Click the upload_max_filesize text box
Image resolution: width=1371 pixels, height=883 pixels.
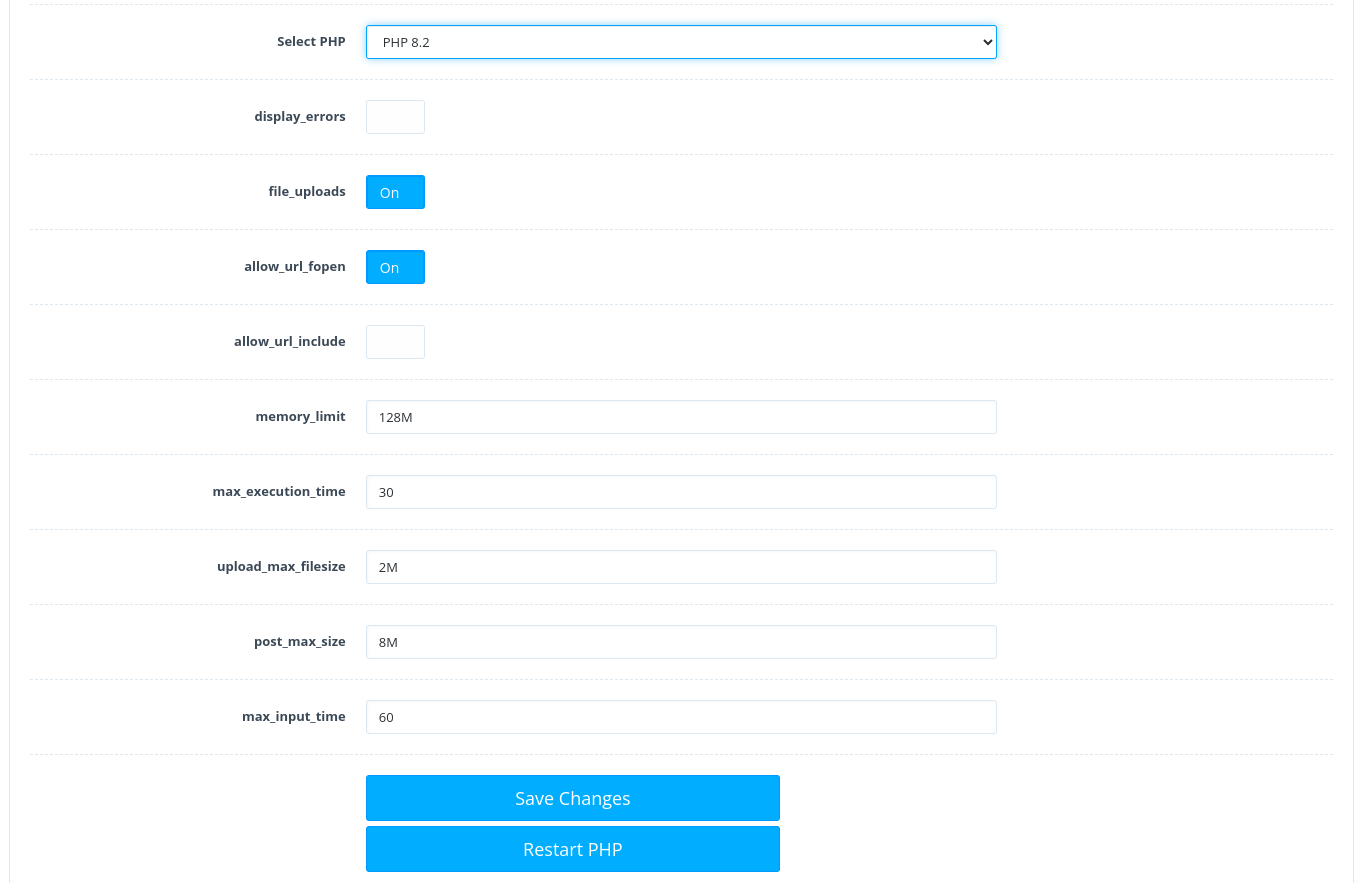(681, 567)
